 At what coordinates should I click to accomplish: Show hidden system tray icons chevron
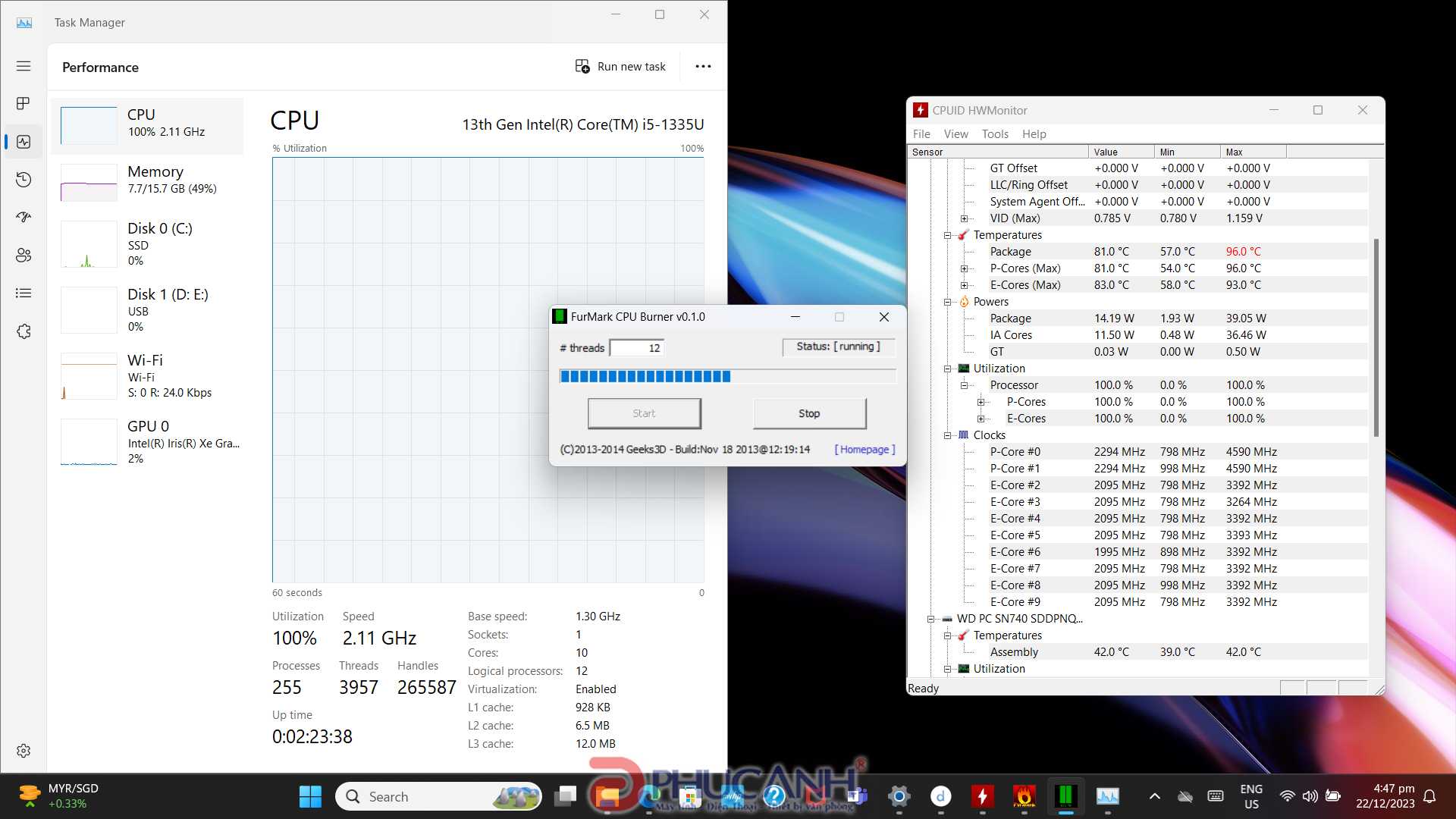[x=1154, y=796]
